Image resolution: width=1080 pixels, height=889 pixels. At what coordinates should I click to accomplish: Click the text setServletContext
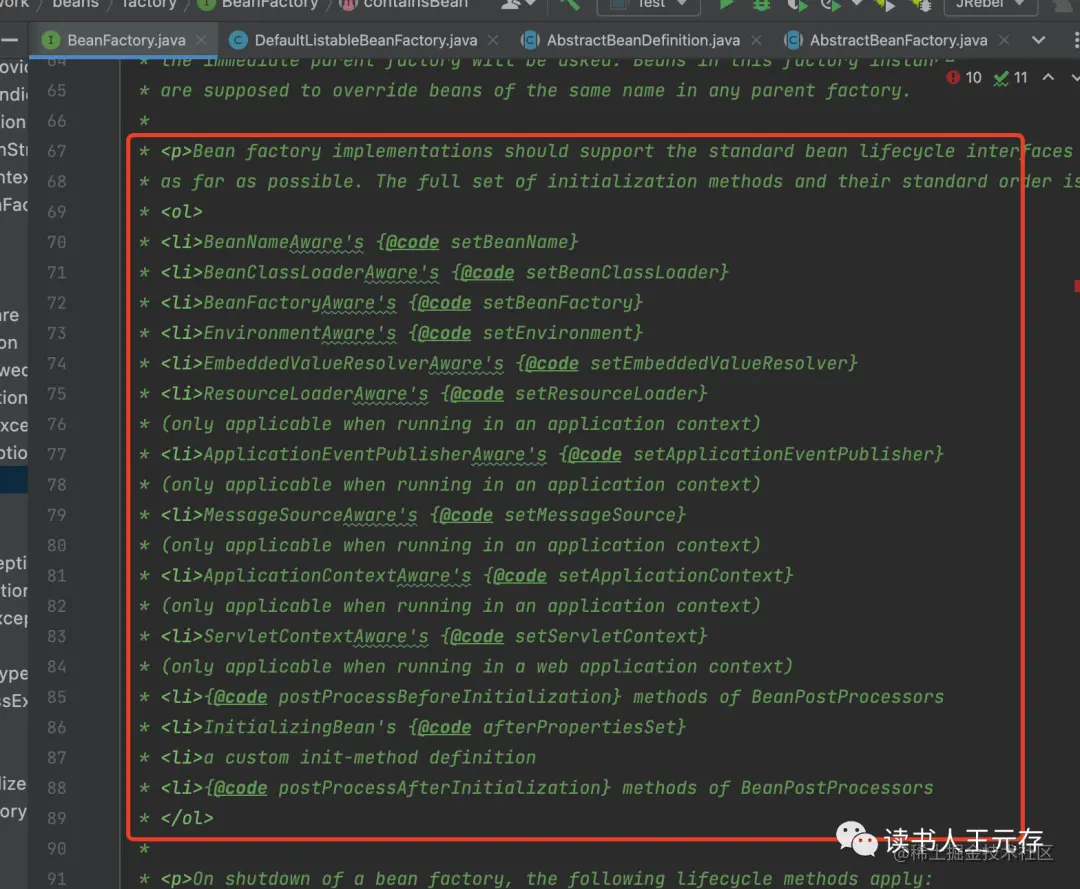point(606,636)
